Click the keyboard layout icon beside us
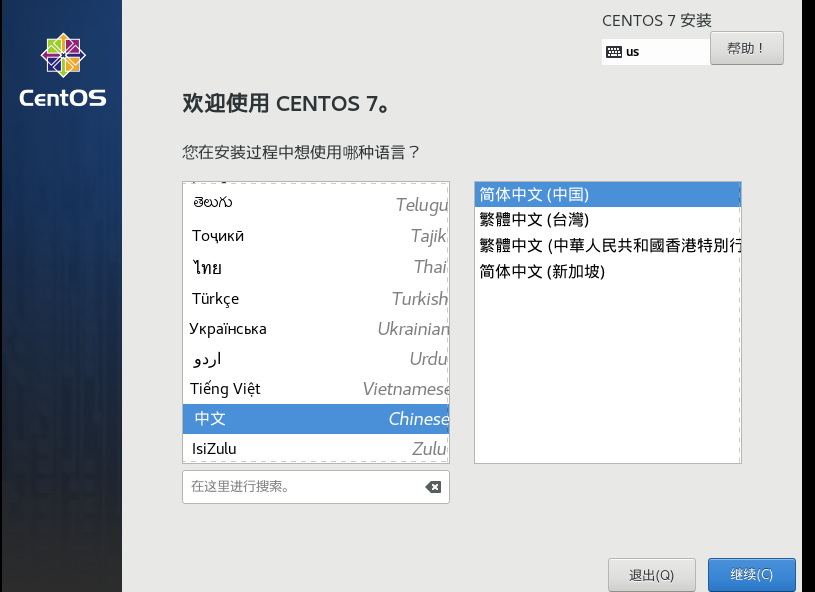 614,52
